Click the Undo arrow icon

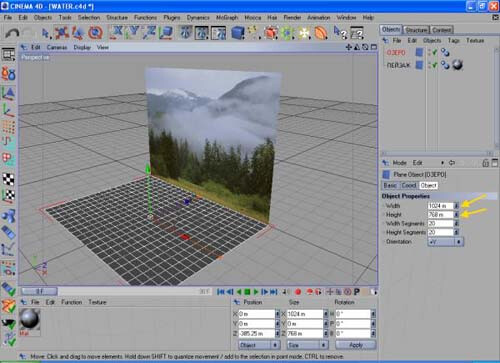pos(13,33)
